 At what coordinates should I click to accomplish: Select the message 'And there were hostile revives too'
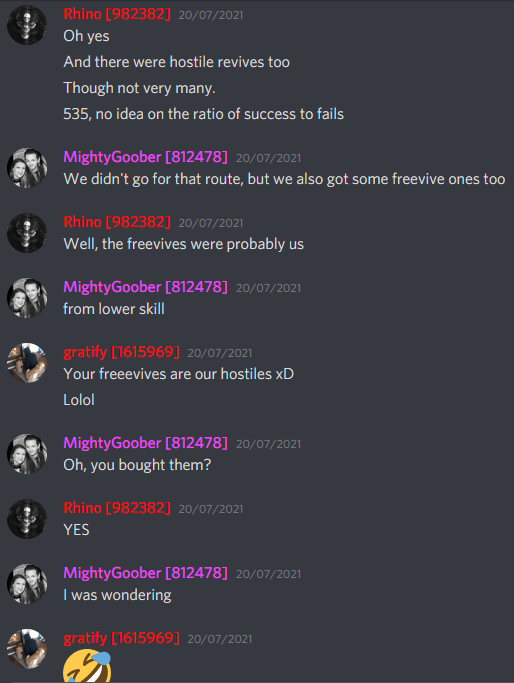tap(176, 62)
